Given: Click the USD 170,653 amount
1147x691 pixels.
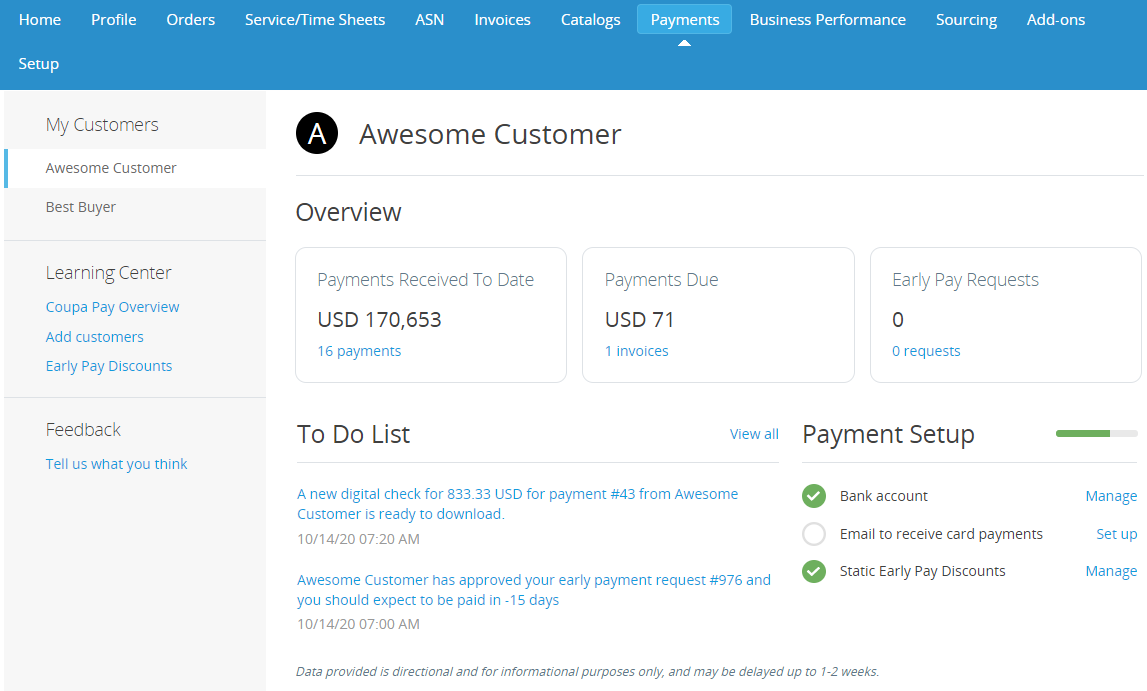Looking at the screenshot, I should click(x=379, y=320).
